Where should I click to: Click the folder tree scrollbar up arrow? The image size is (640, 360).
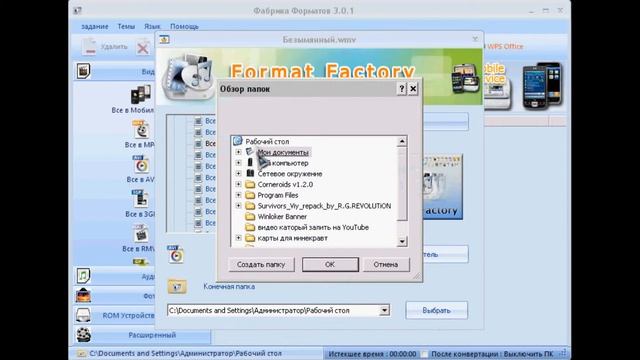[x=402, y=141]
